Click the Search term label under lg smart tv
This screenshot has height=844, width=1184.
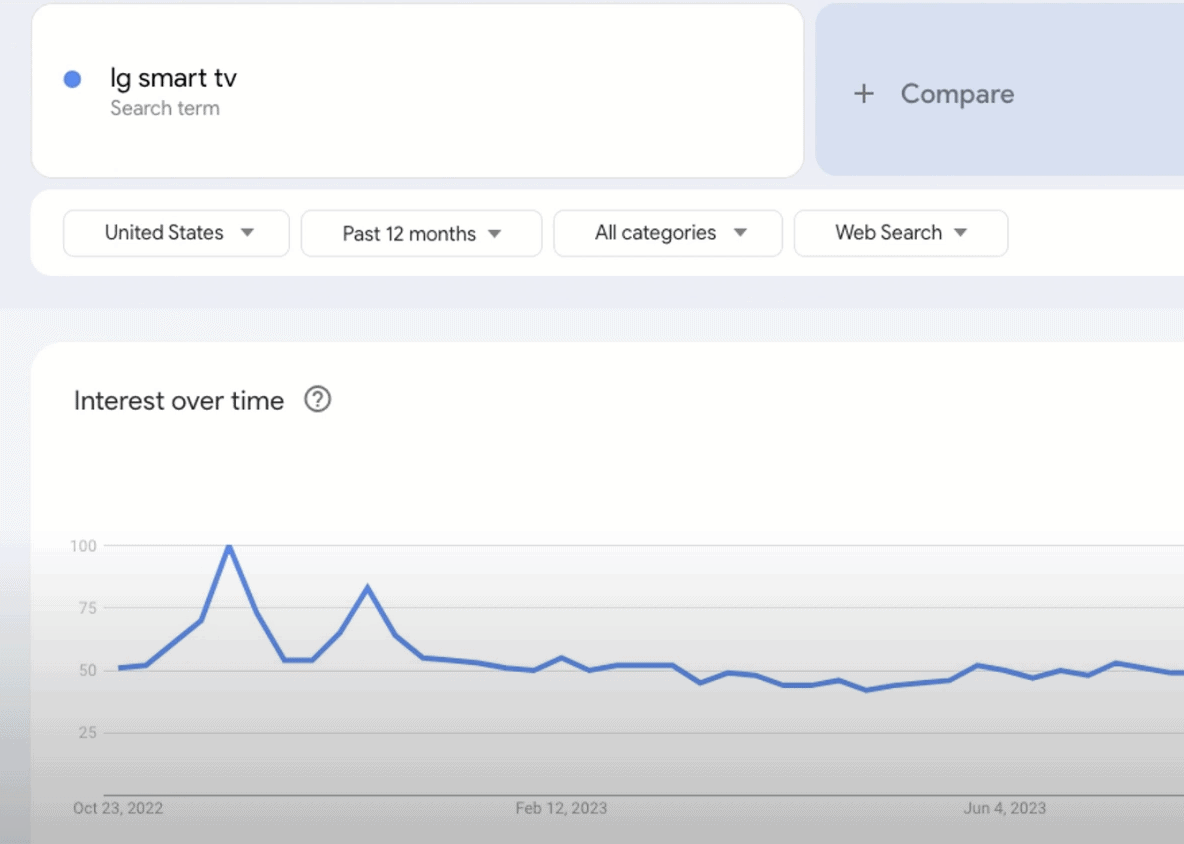pyautogui.click(x=165, y=109)
